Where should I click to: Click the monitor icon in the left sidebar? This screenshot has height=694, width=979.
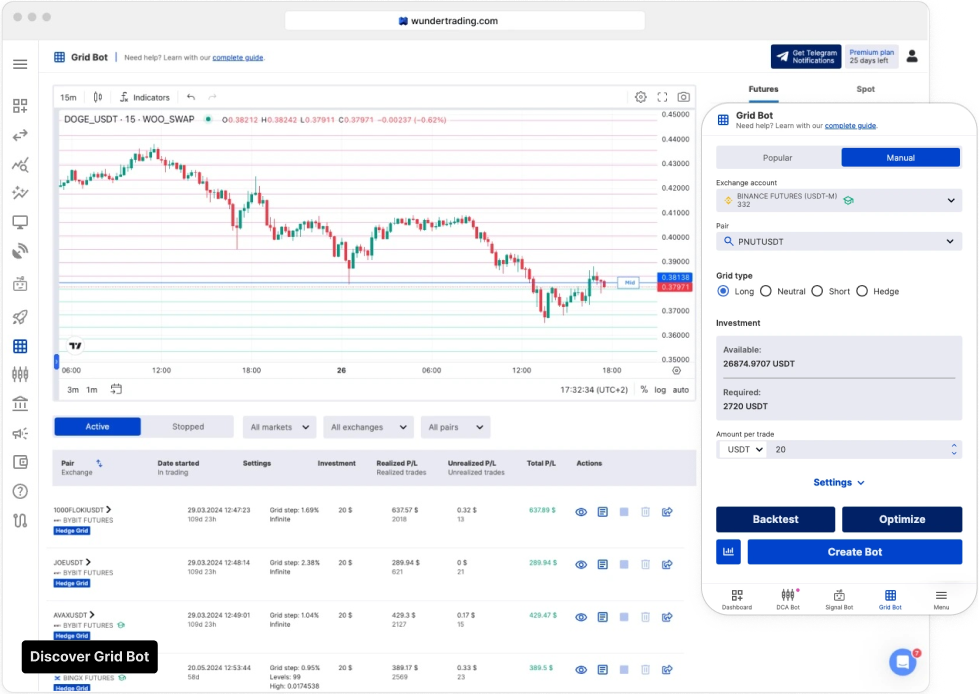tap(20, 222)
